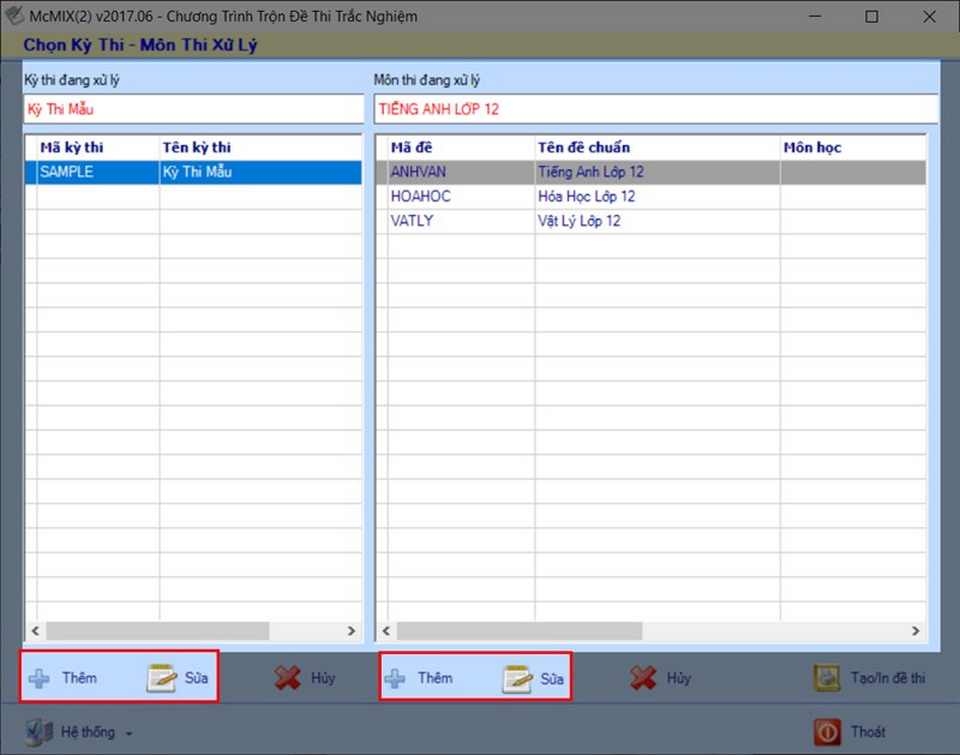
Task: Click the subject list horizontal scrollbar thumb
Action: [x=519, y=631]
